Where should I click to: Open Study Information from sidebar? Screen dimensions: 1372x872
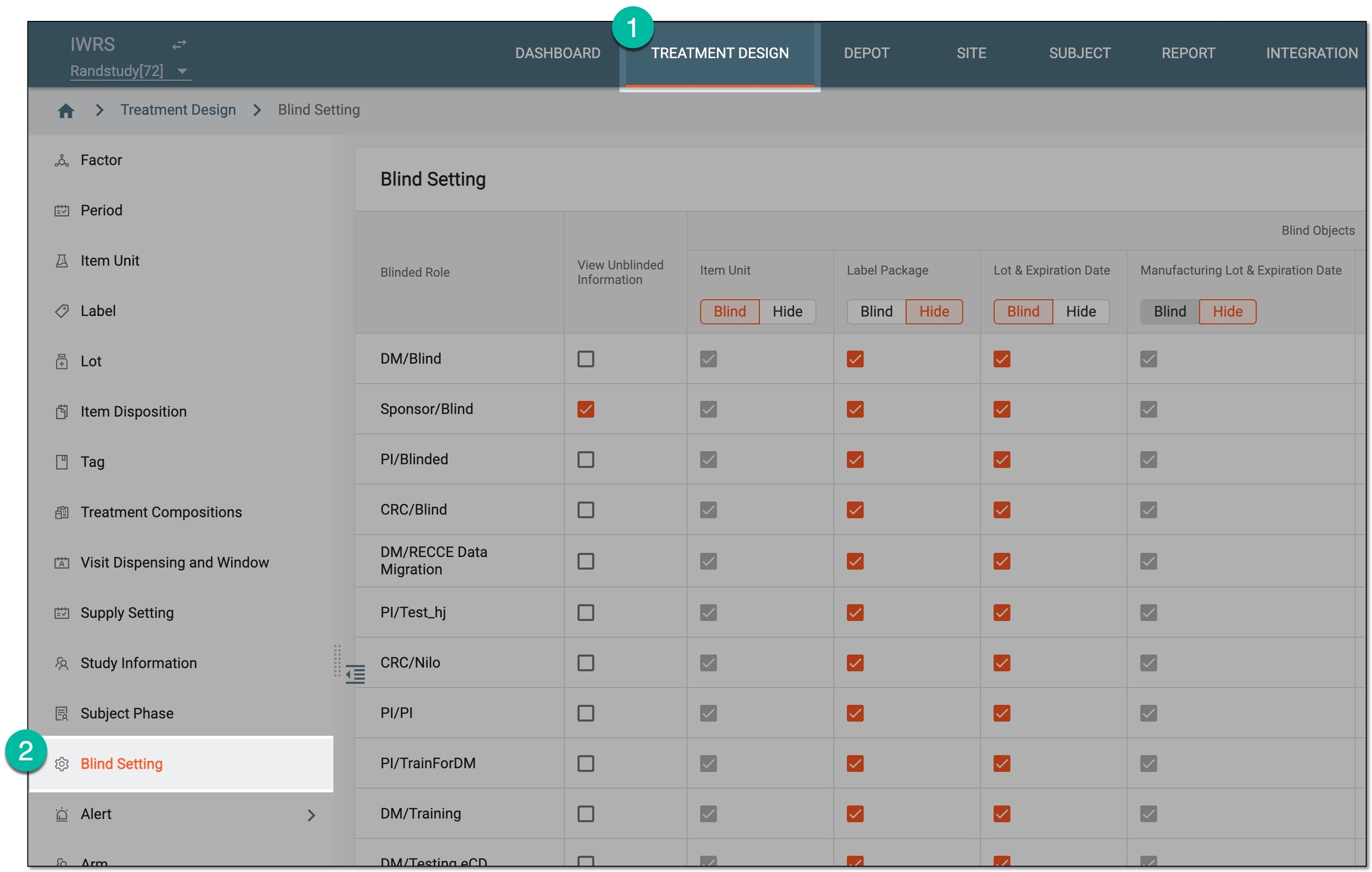tap(181, 663)
